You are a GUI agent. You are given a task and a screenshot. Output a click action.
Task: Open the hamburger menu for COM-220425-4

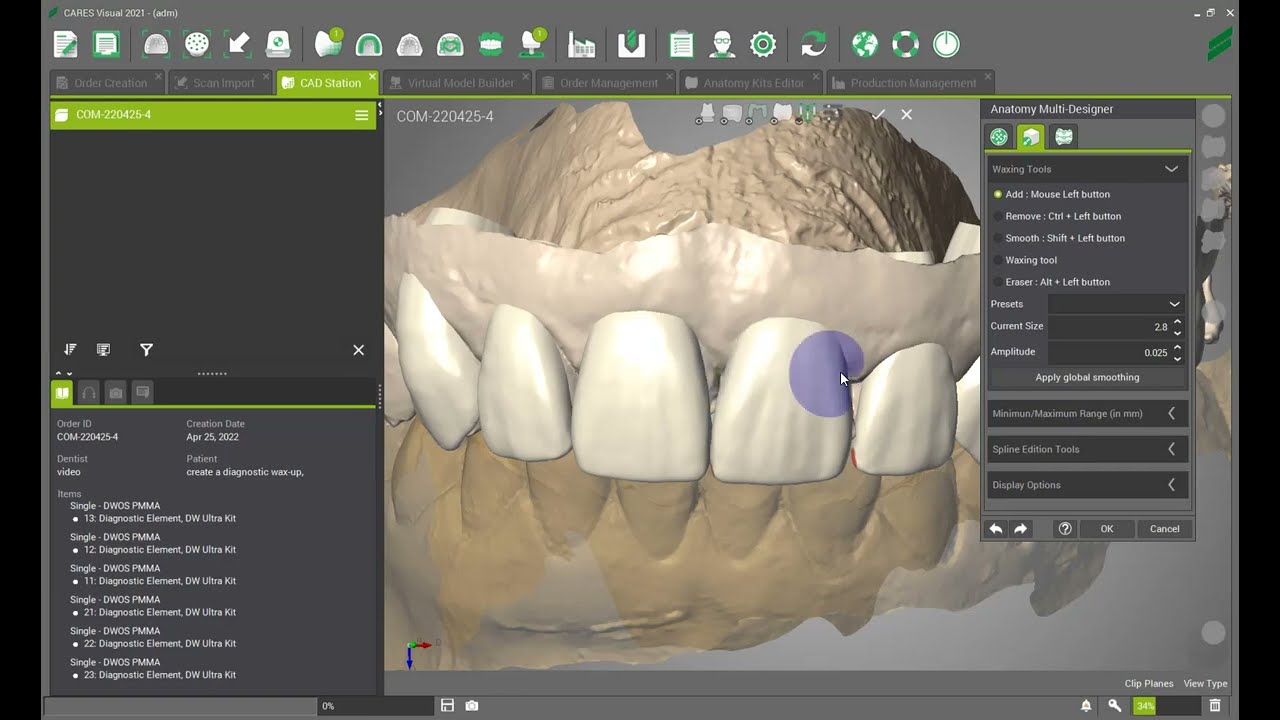(361, 115)
